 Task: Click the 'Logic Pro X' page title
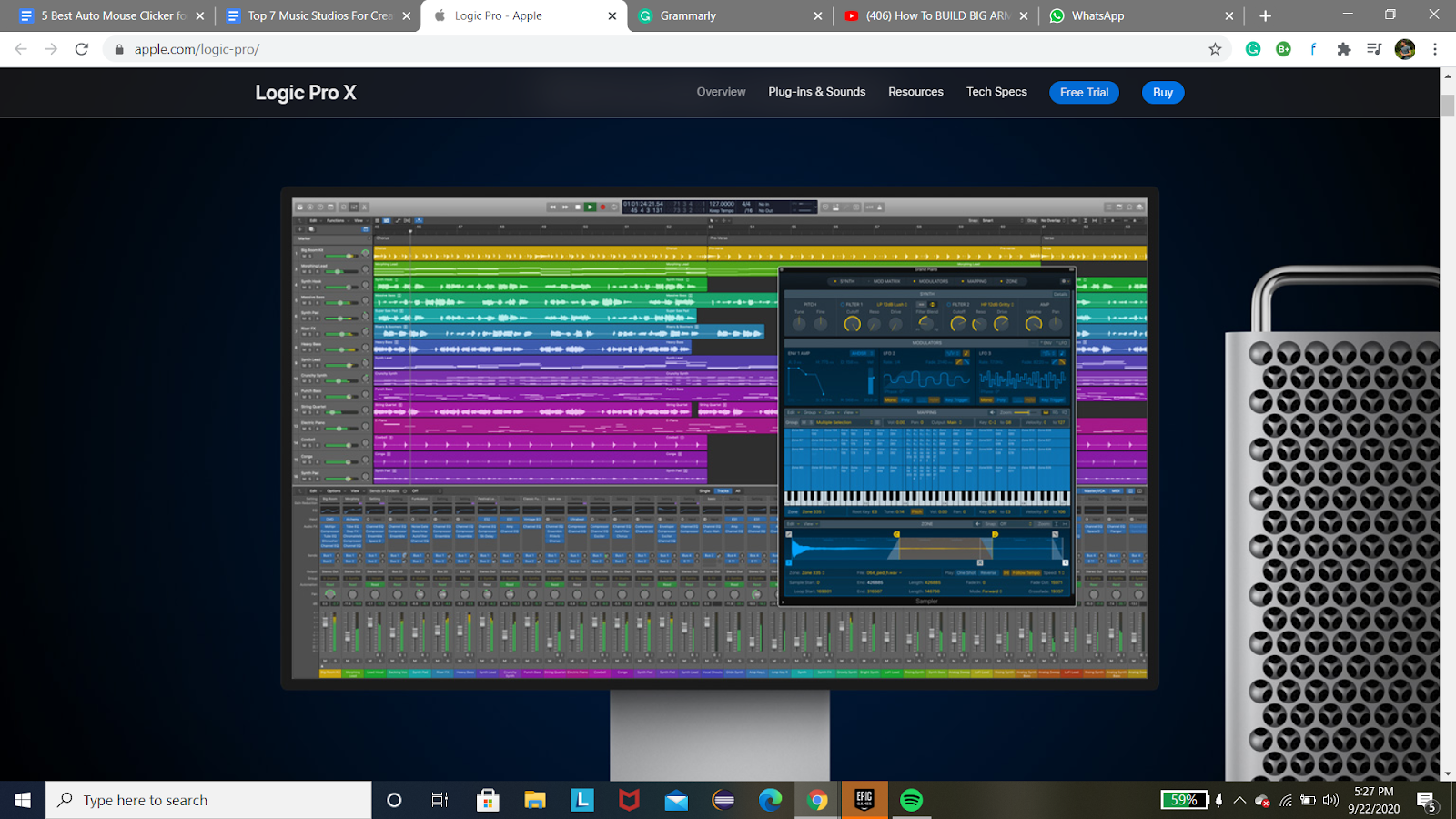point(306,92)
